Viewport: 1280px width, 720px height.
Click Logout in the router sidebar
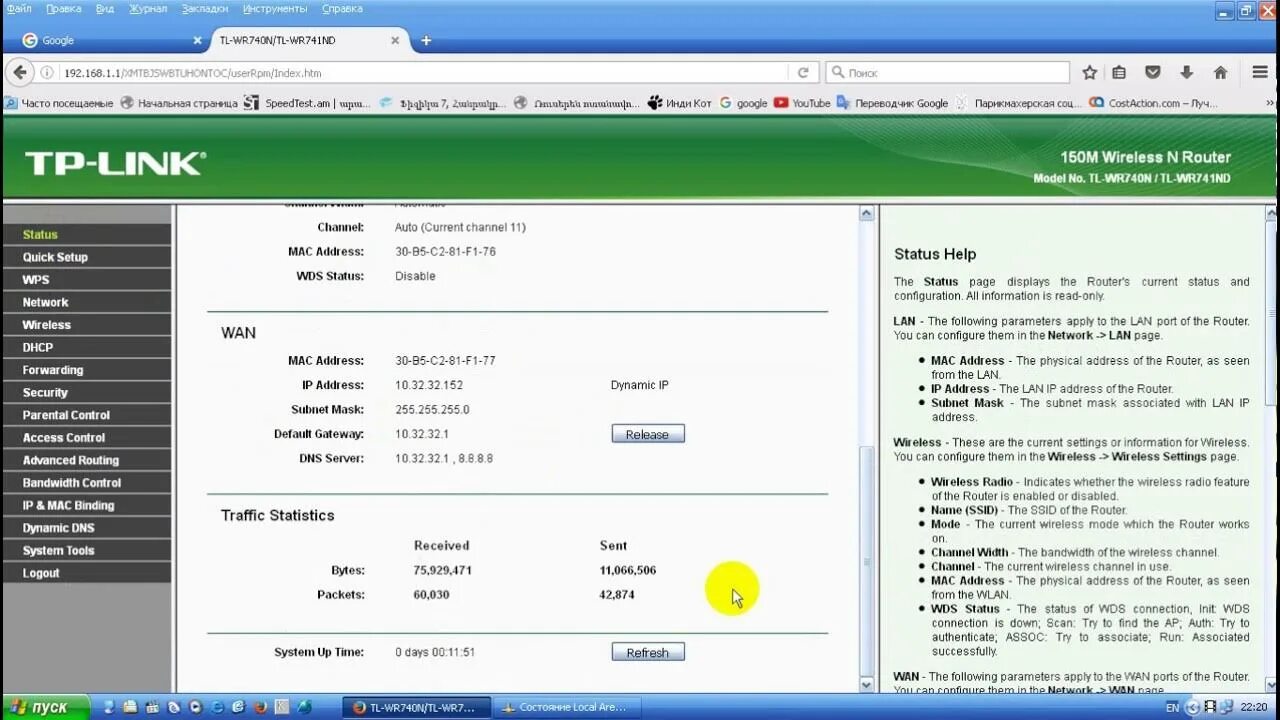[87, 574]
